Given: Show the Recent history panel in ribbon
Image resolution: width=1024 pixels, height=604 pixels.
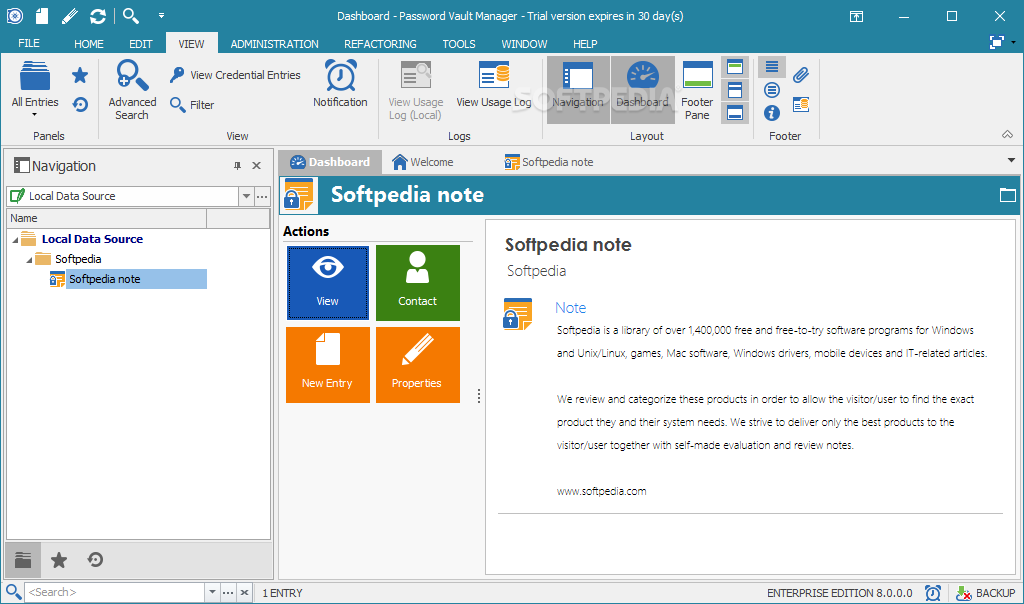Looking at the screenshot, I should (80, 104).
